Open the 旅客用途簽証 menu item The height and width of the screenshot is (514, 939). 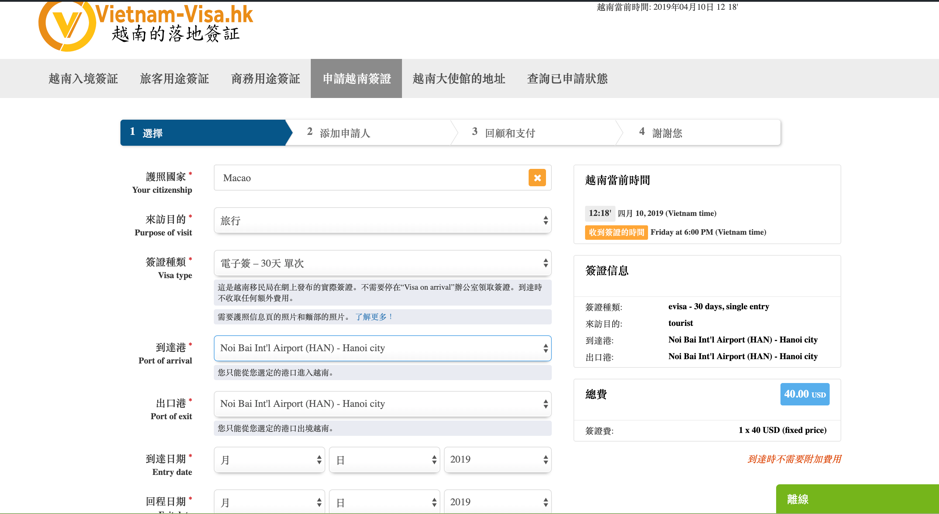[x=174, y=79]
